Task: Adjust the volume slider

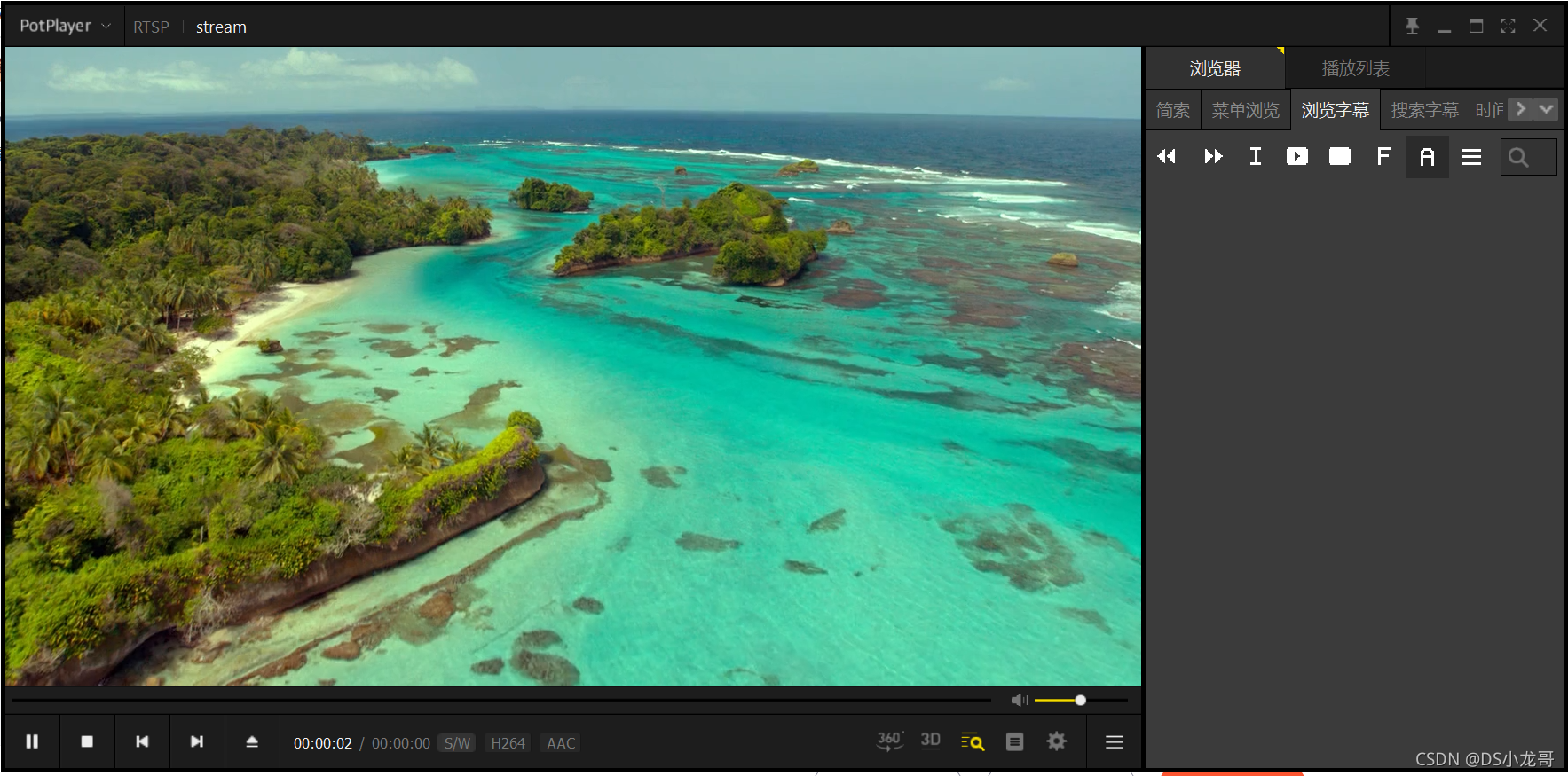Action: coord(1081,700)
